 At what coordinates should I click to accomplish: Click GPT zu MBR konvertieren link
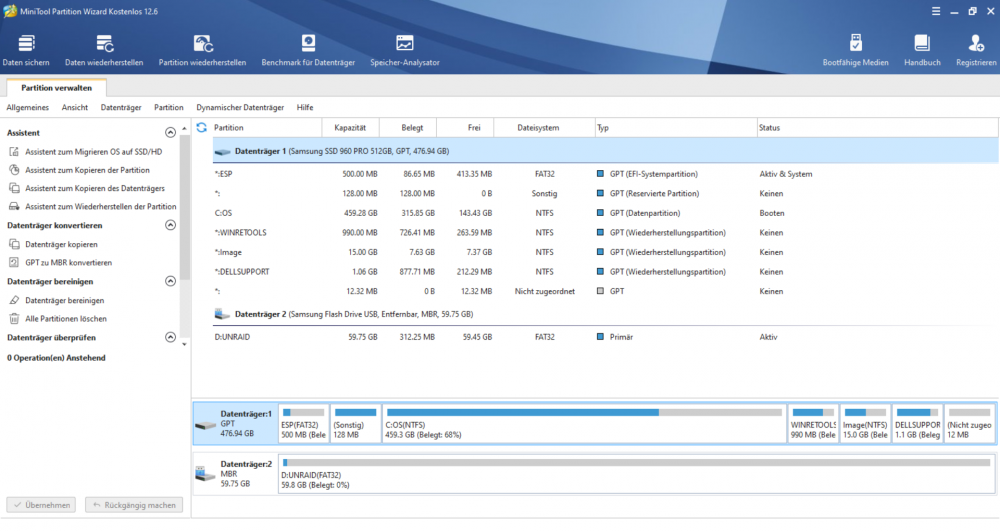[68, 263]
